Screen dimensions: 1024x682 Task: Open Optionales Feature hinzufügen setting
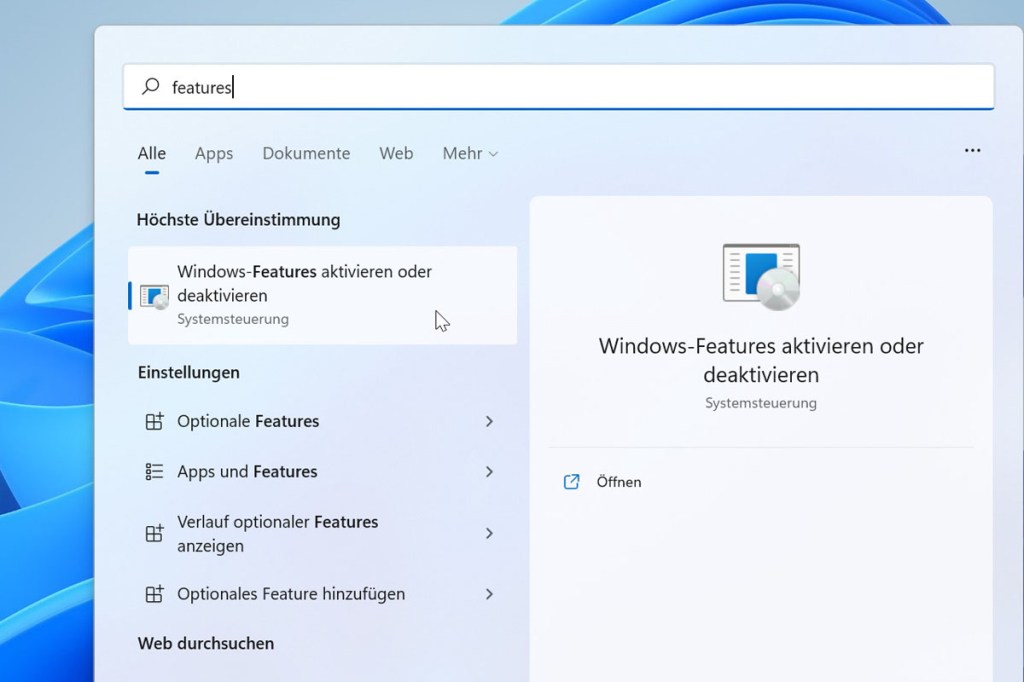(x=323, y=594)
